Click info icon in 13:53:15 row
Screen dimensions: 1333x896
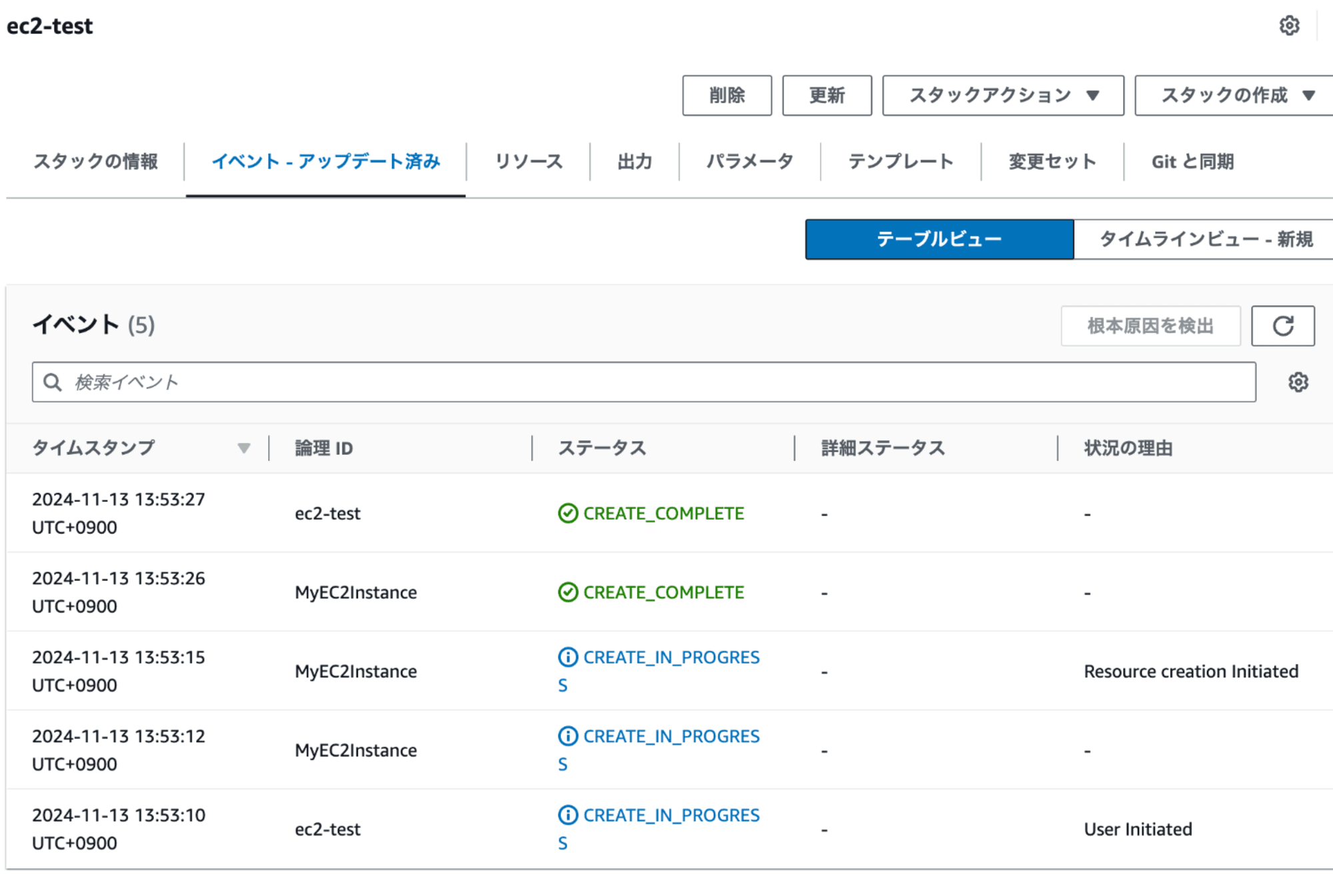tap(568, 658)
